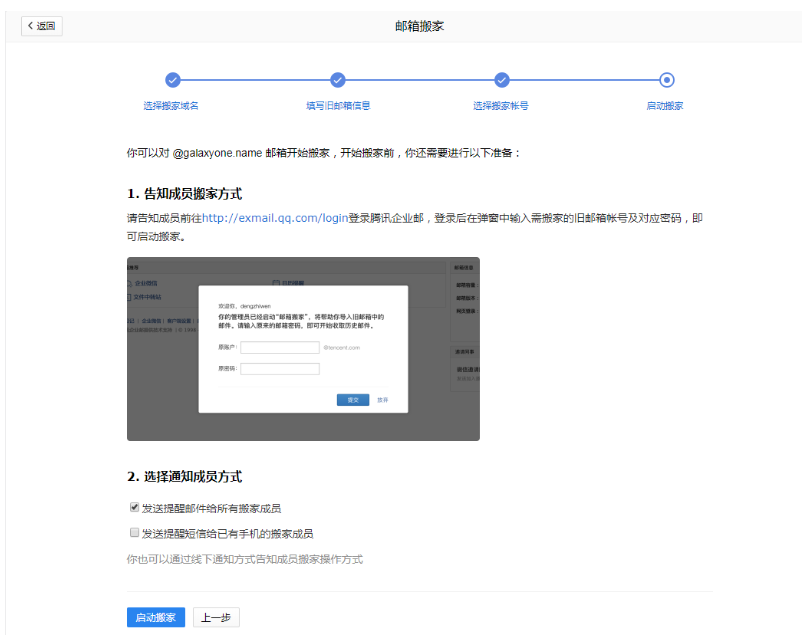
Task: Select the 选择搬家域名 step label
Action: pyautogui.click(x=171, y=105)
